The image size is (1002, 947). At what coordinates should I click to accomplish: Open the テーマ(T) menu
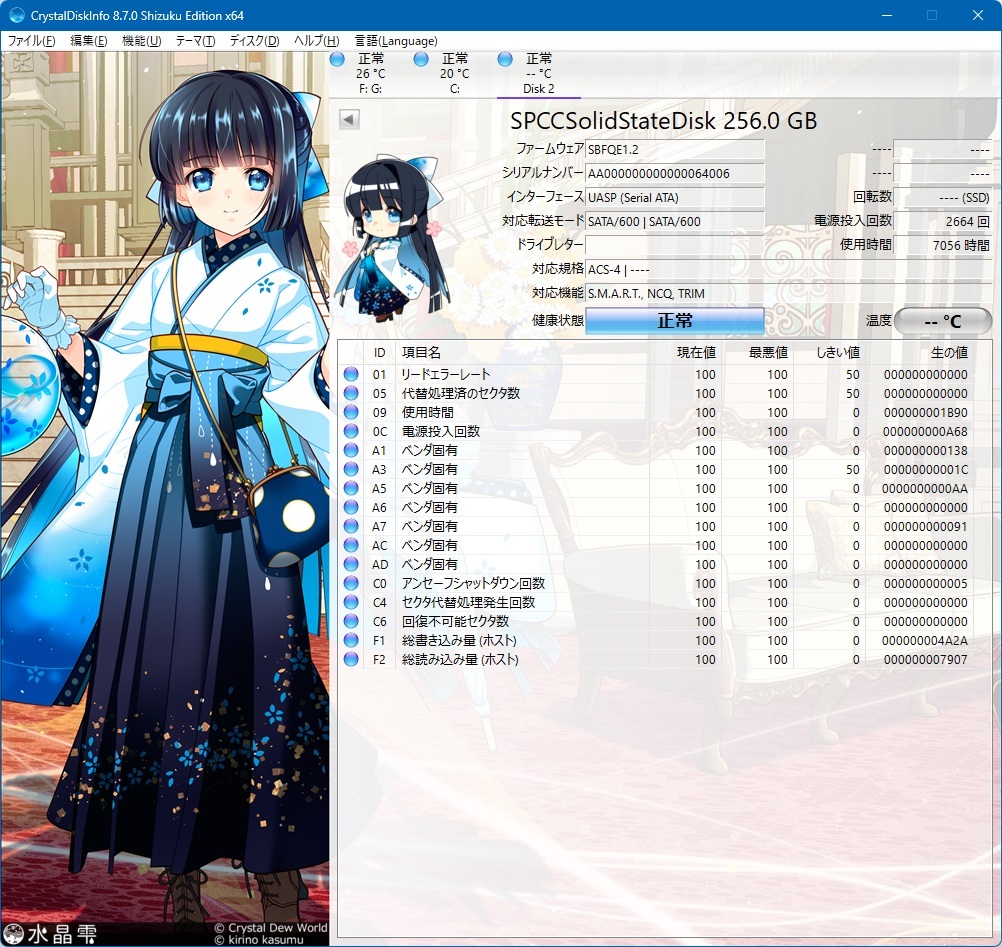coord(195,41)
